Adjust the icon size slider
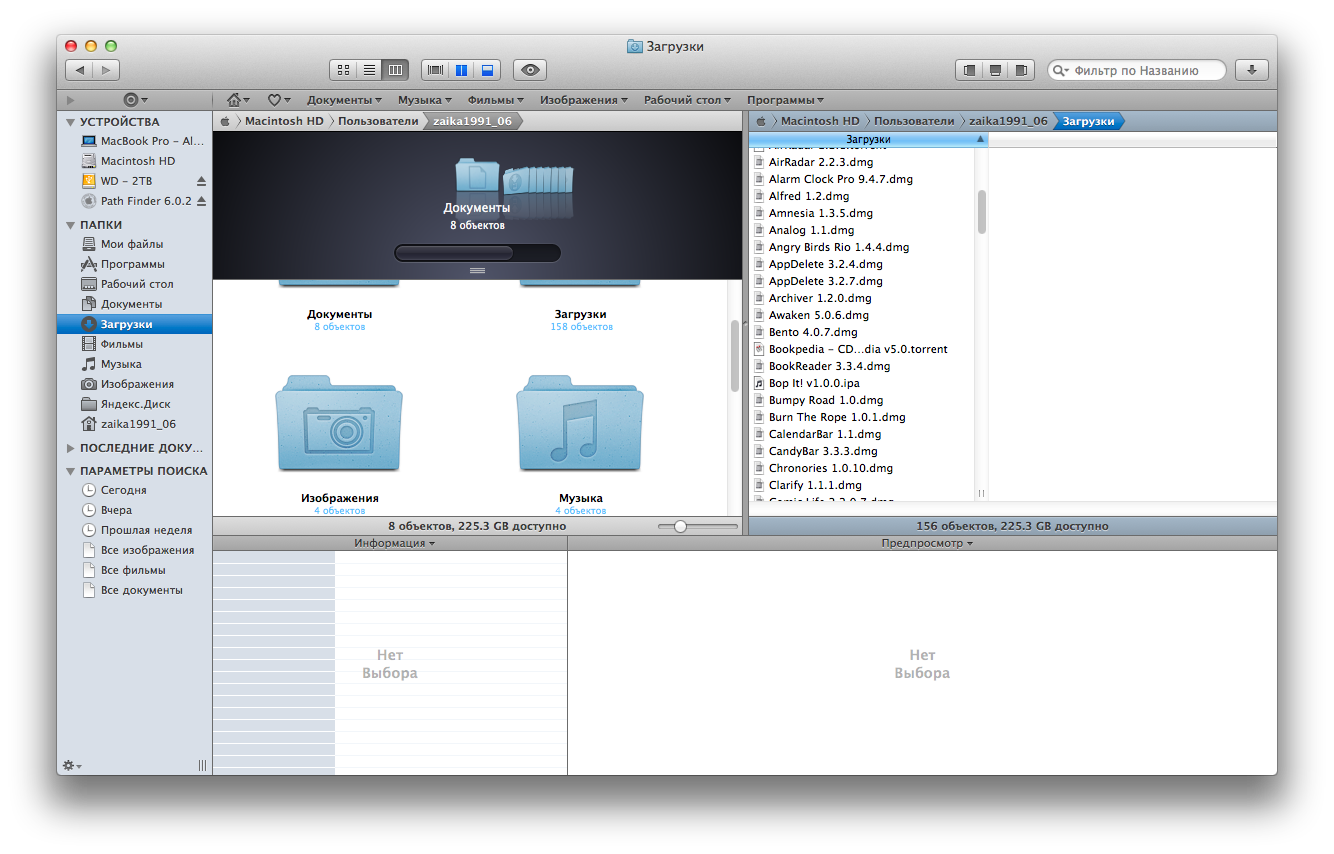This screenshot has width=1334, height=854. (x=680, y=526)
